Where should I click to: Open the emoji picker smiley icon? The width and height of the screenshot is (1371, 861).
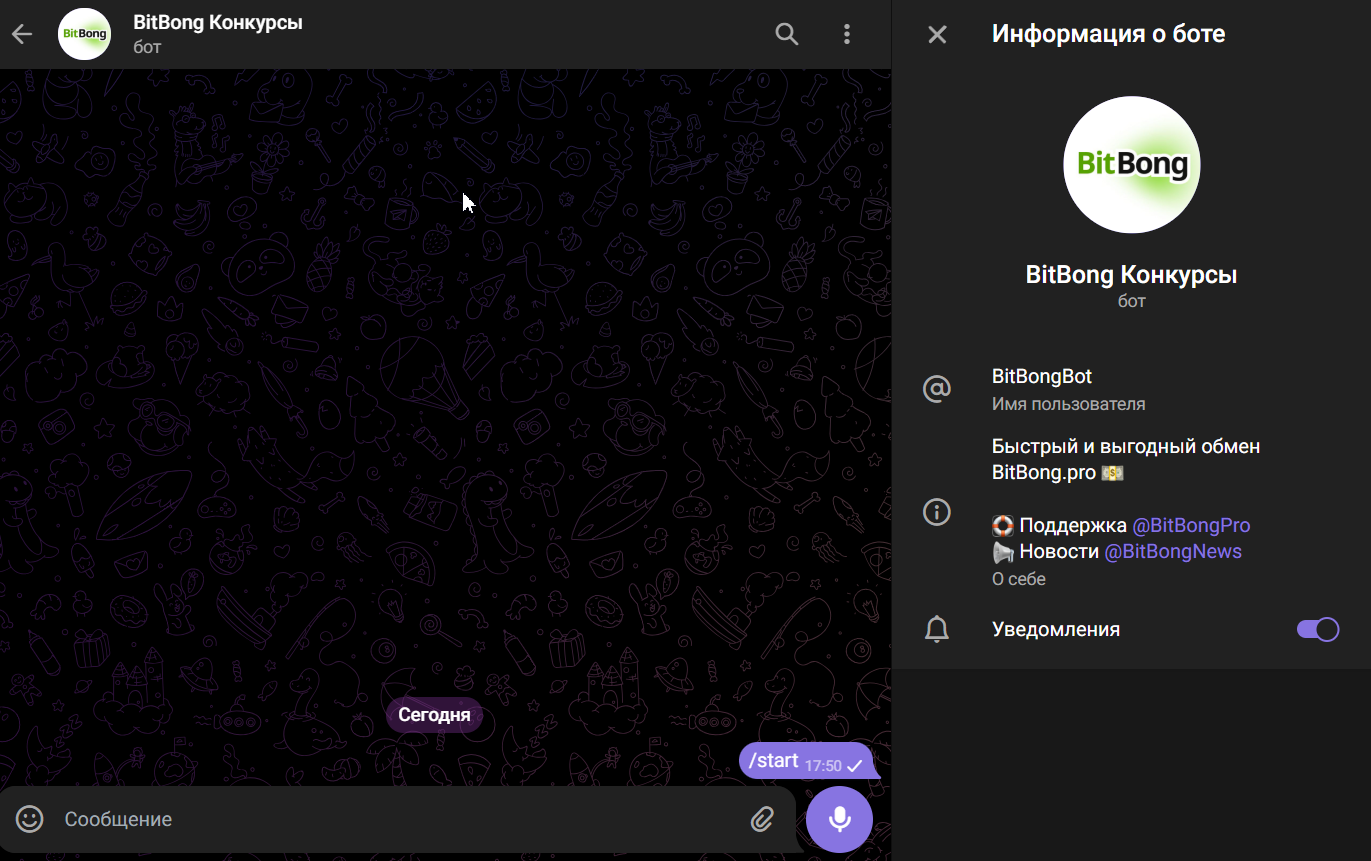(x=30, y=819)
